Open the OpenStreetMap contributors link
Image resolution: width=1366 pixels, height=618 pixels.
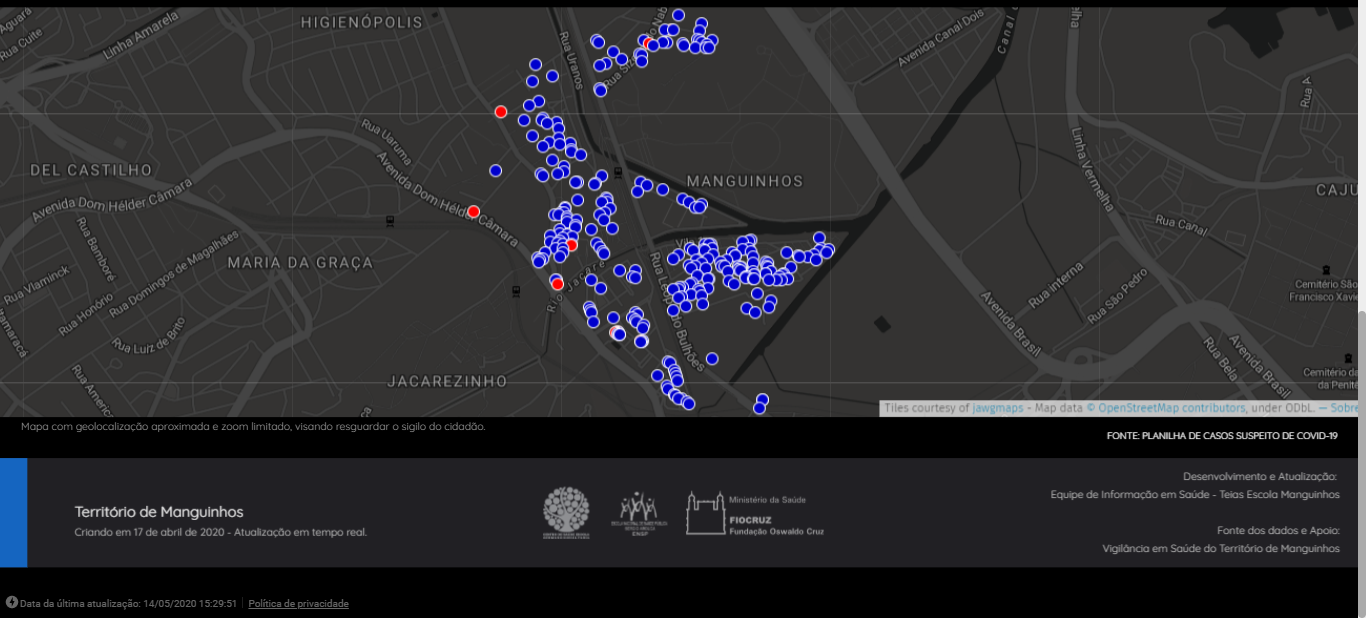(x=1171, y=408)
